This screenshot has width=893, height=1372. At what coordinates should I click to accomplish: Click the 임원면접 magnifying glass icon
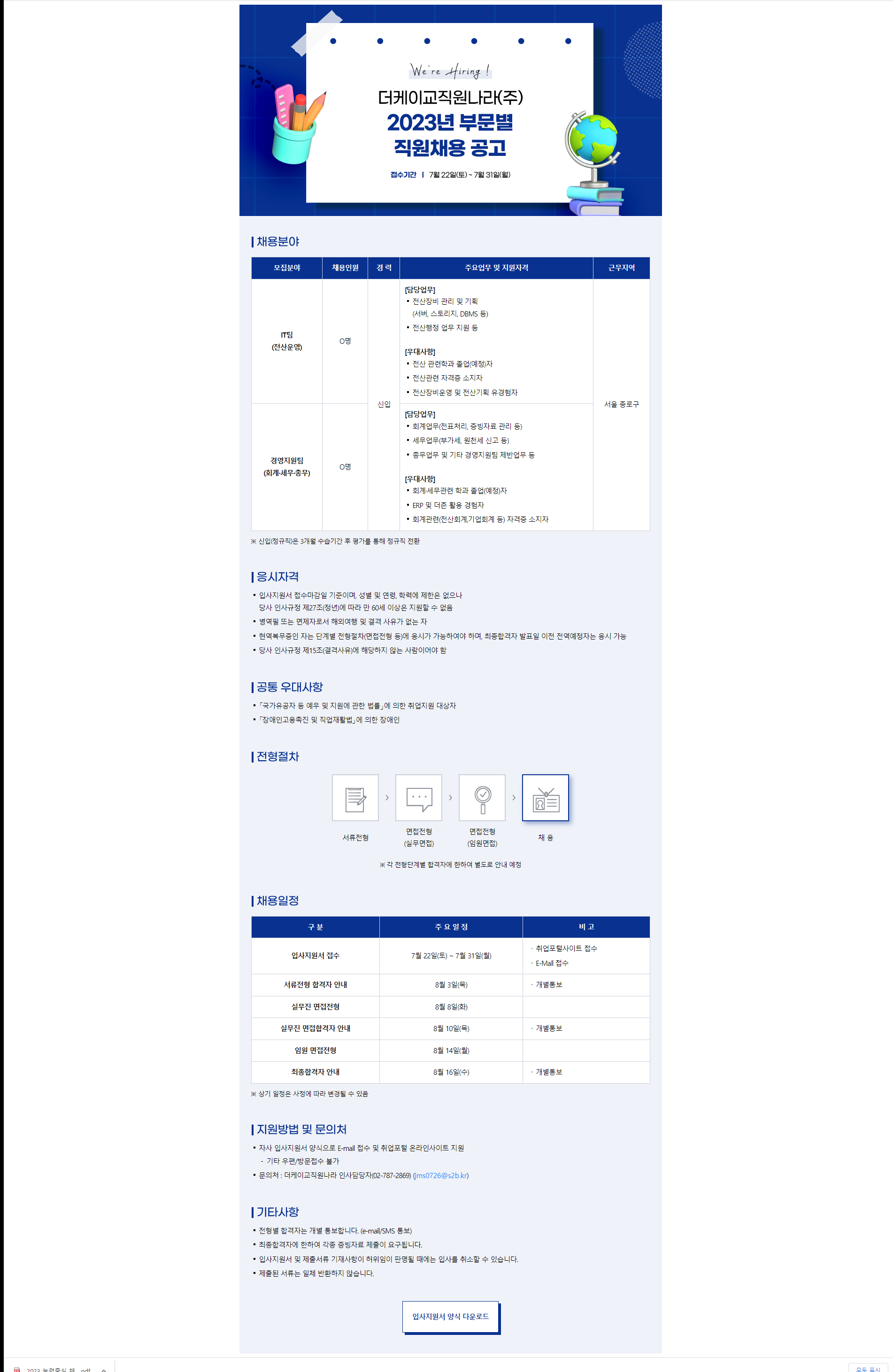point(482,798)
